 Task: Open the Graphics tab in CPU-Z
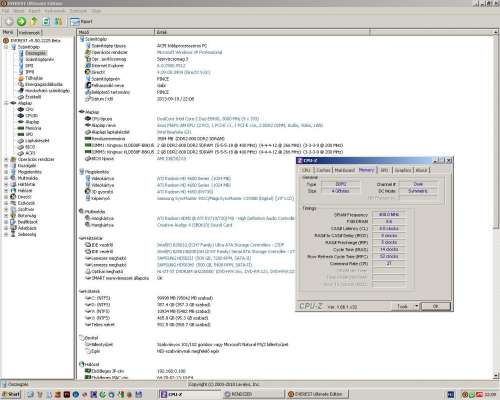[x=403, y=170]
